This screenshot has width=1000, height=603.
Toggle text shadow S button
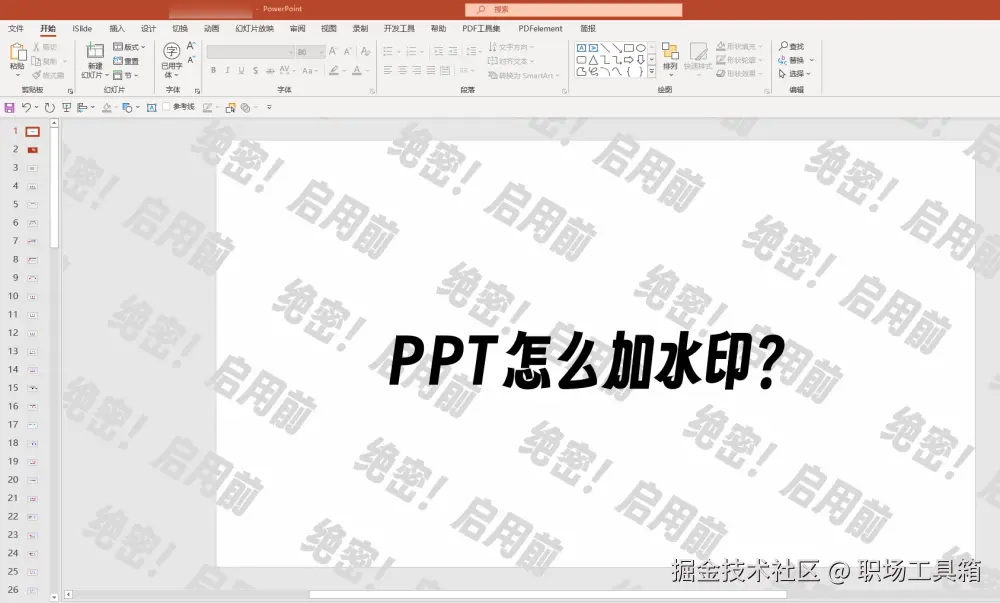(x=255, y=70)
